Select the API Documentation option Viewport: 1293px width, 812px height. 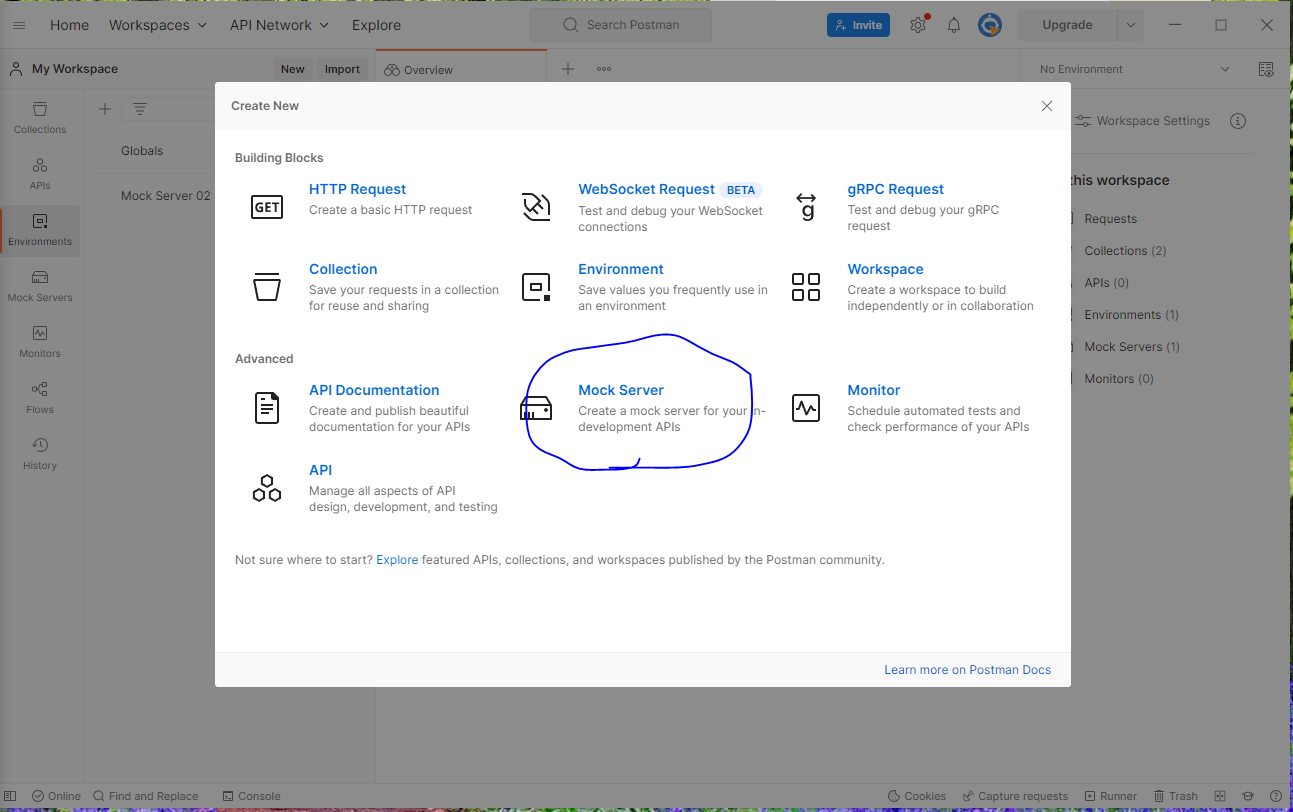374,390
